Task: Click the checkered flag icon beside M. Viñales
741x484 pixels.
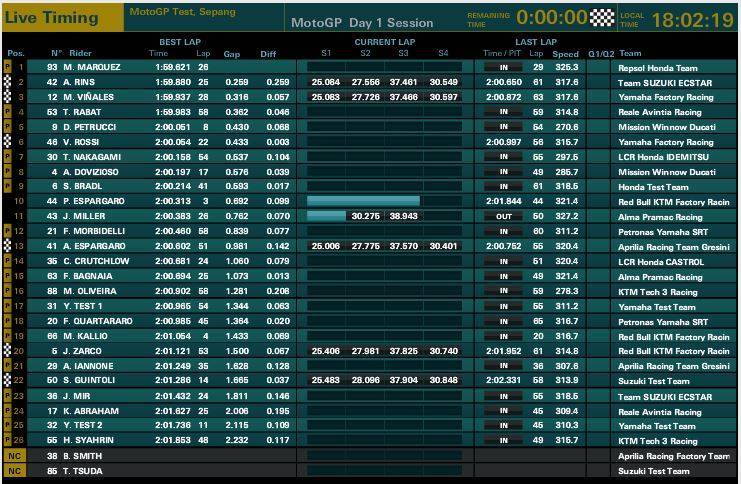Action: (7, 97)
